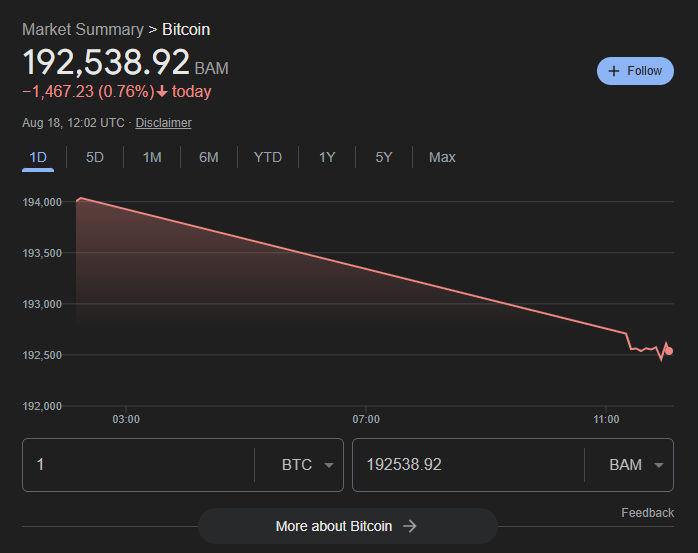Switch to the 1M time range tab

[x=152, y=157]
